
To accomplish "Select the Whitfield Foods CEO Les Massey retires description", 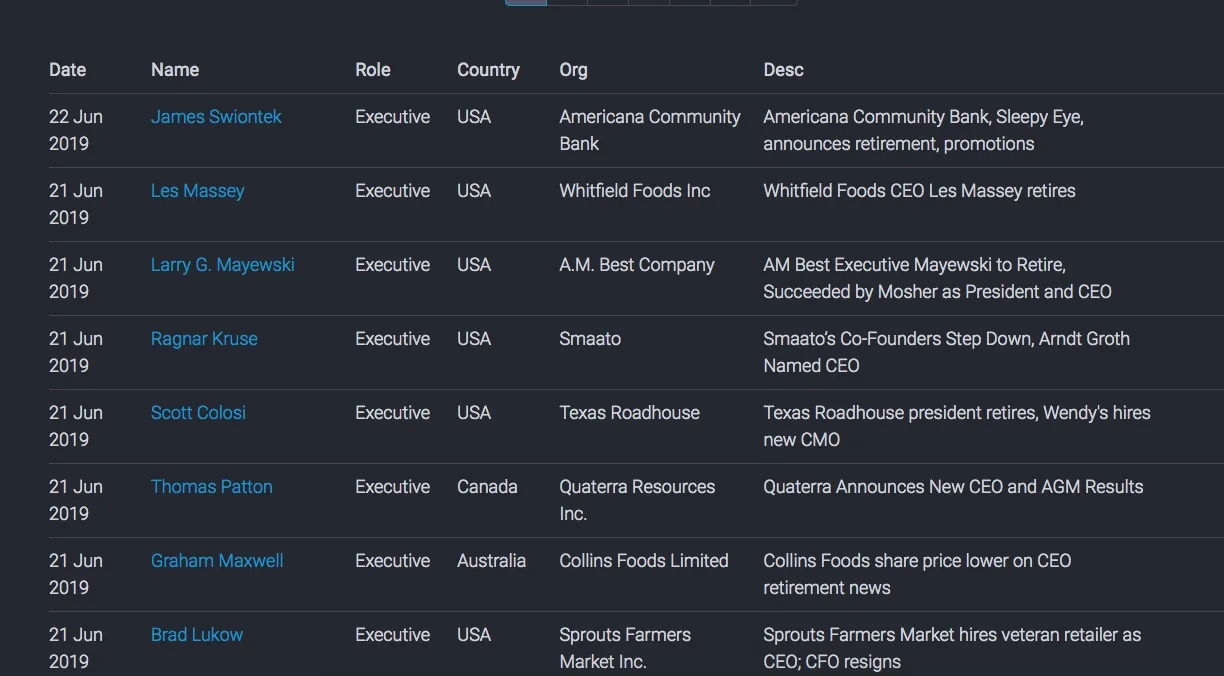I will (x=919, y=191).
